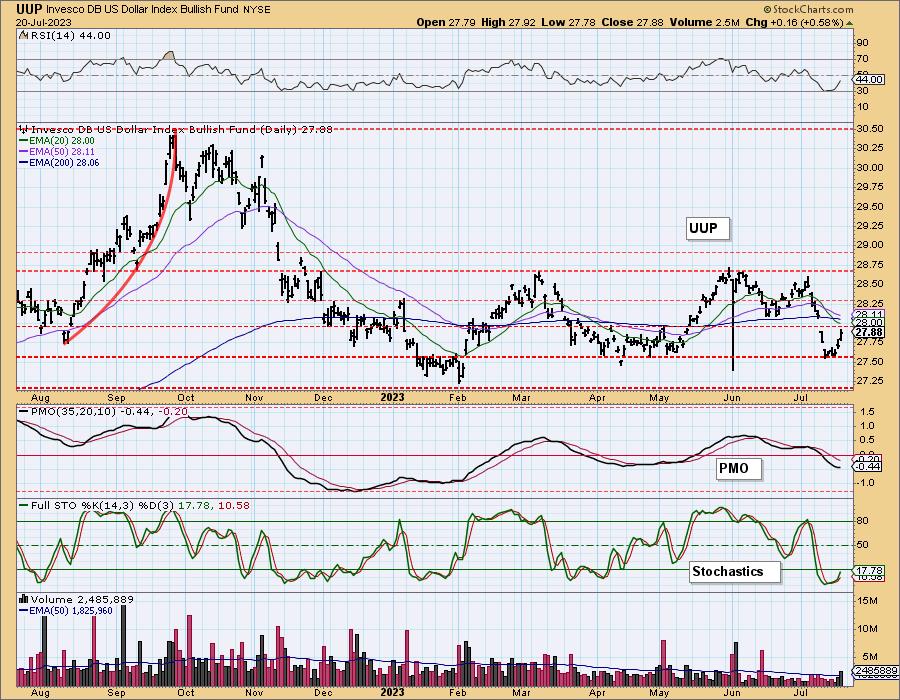Click the bar icon before Volume 2,485,889

(x=24, y=599)
